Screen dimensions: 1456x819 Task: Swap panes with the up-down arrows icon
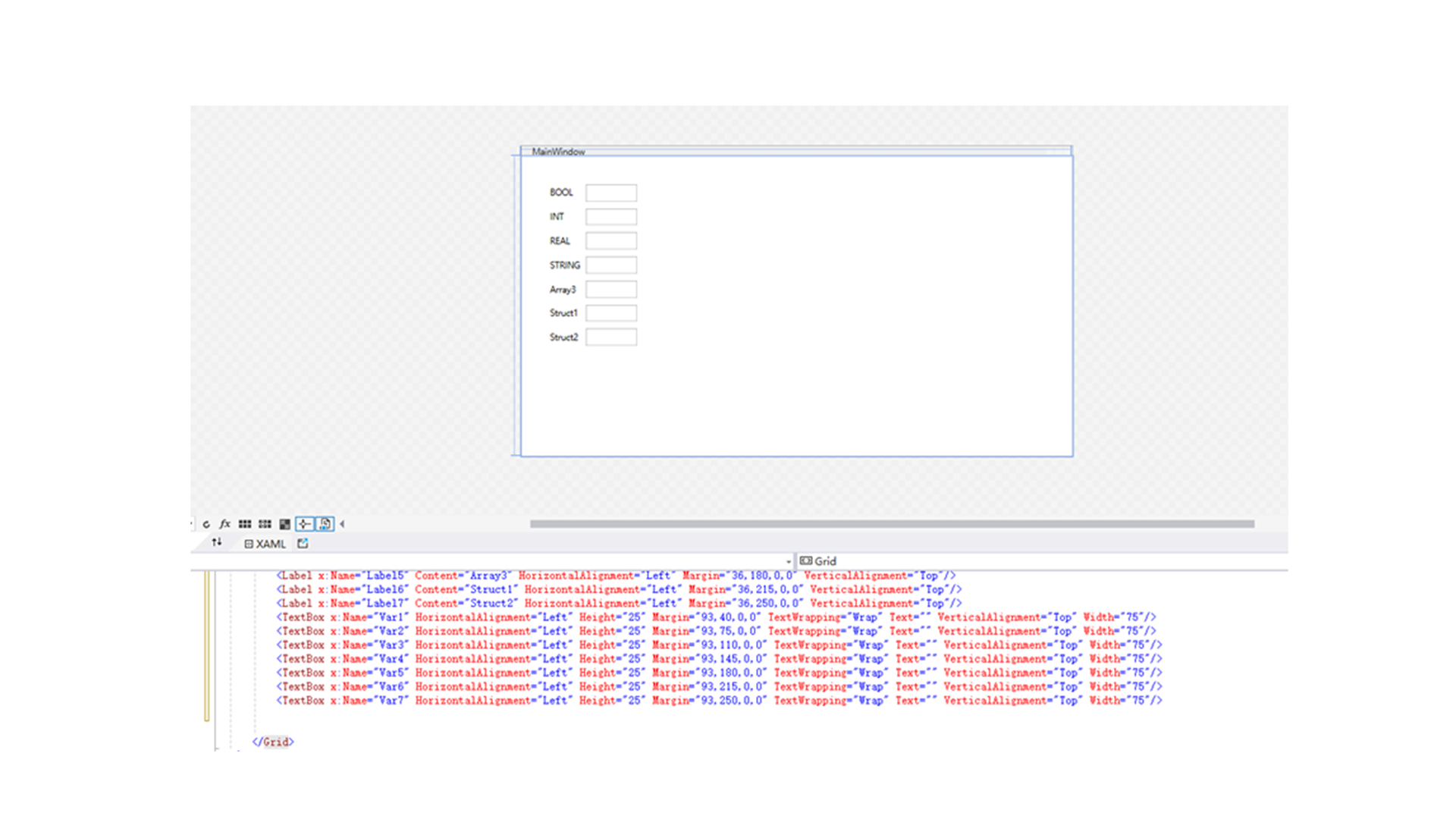217,542
